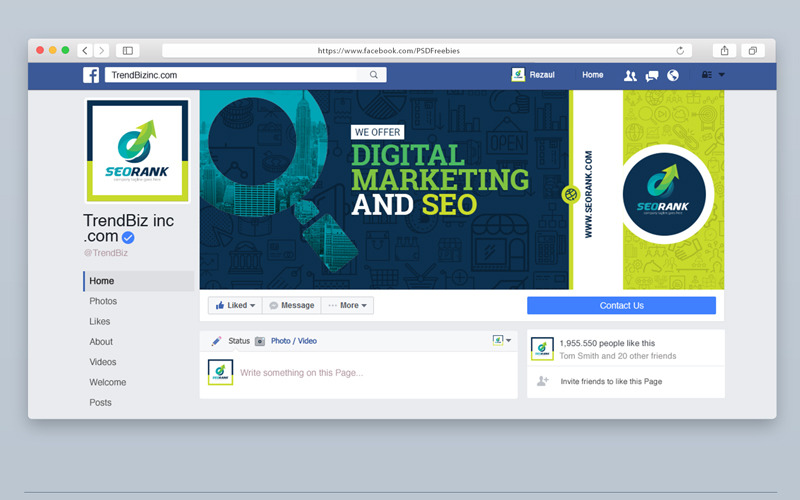Click page avatar beside likes count
The width and height of the screenshot is (800, 500).
(x=542, y=348)
